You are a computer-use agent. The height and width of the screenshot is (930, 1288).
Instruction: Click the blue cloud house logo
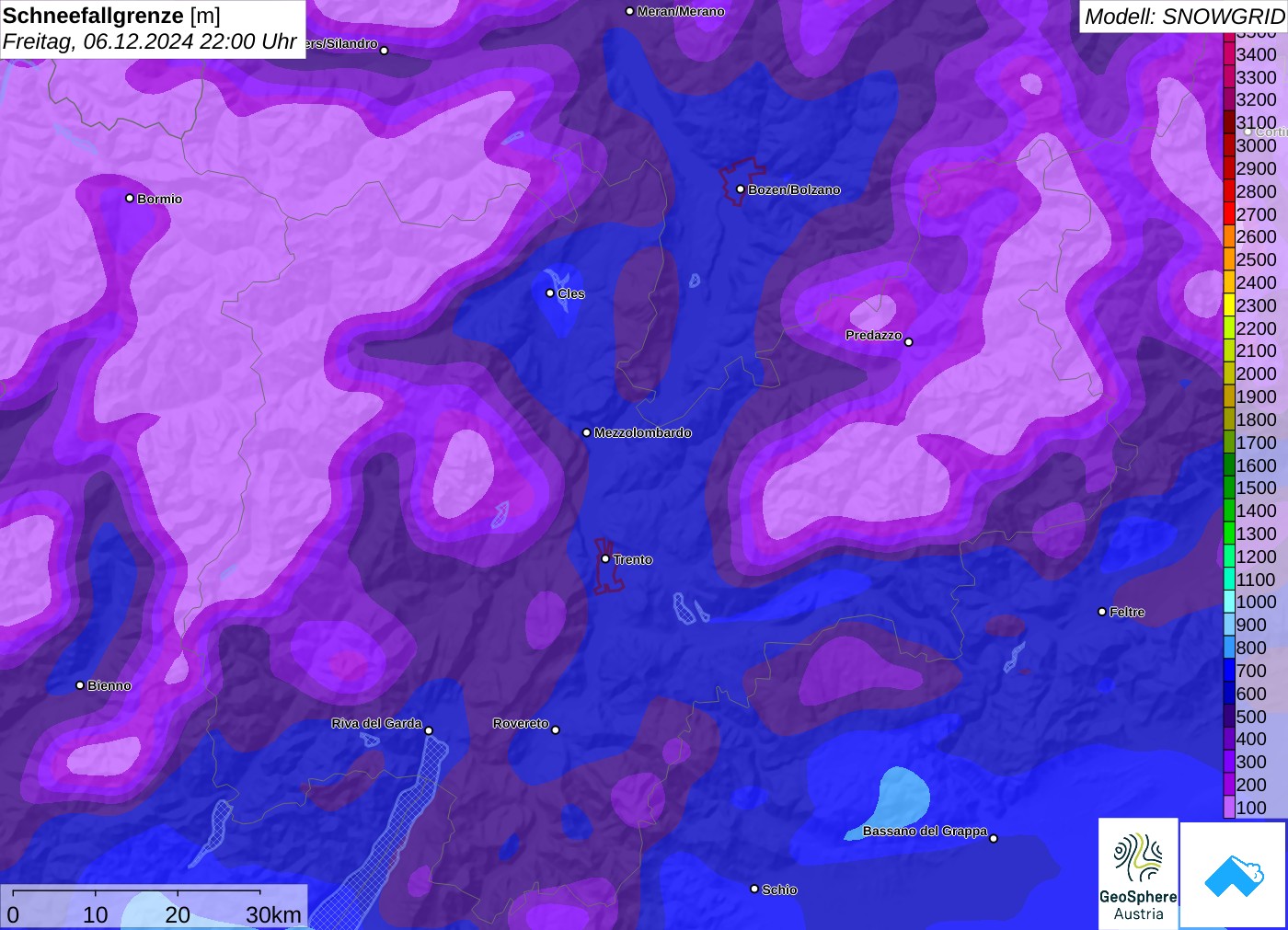click(x=1234, y=875)
